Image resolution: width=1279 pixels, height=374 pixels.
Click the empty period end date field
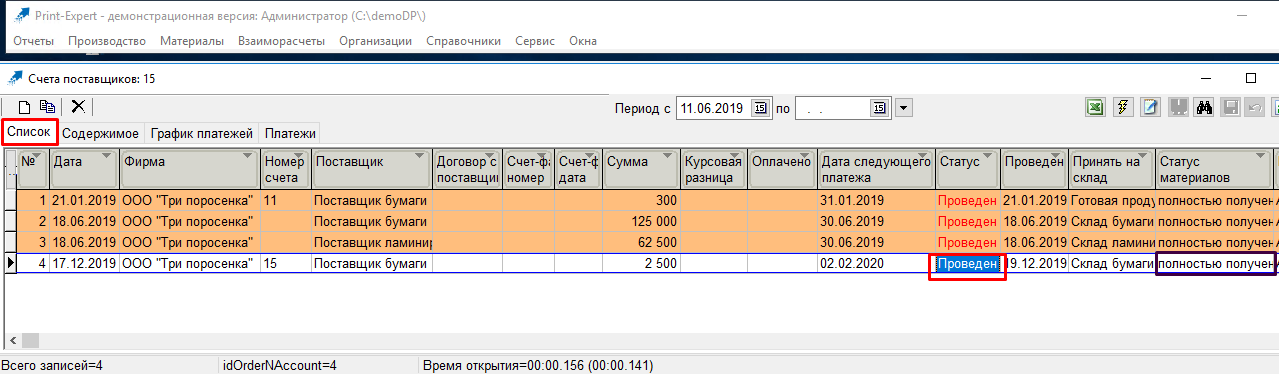(x=832, y=107)
